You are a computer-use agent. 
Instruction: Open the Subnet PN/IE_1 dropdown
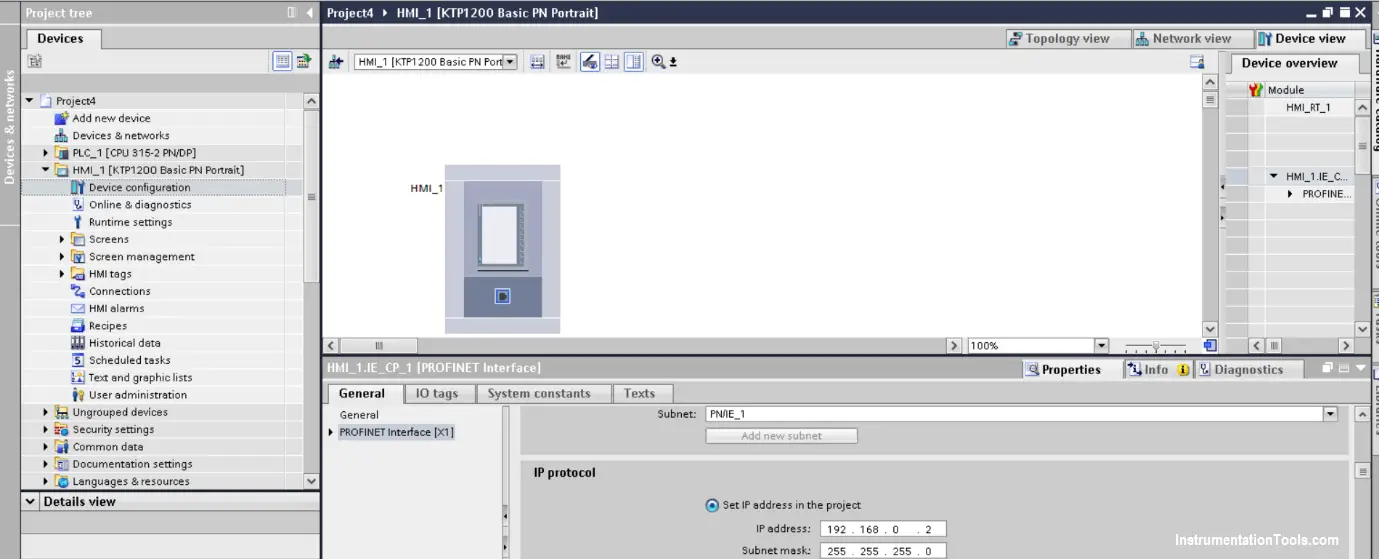(x=1330, y=414)
